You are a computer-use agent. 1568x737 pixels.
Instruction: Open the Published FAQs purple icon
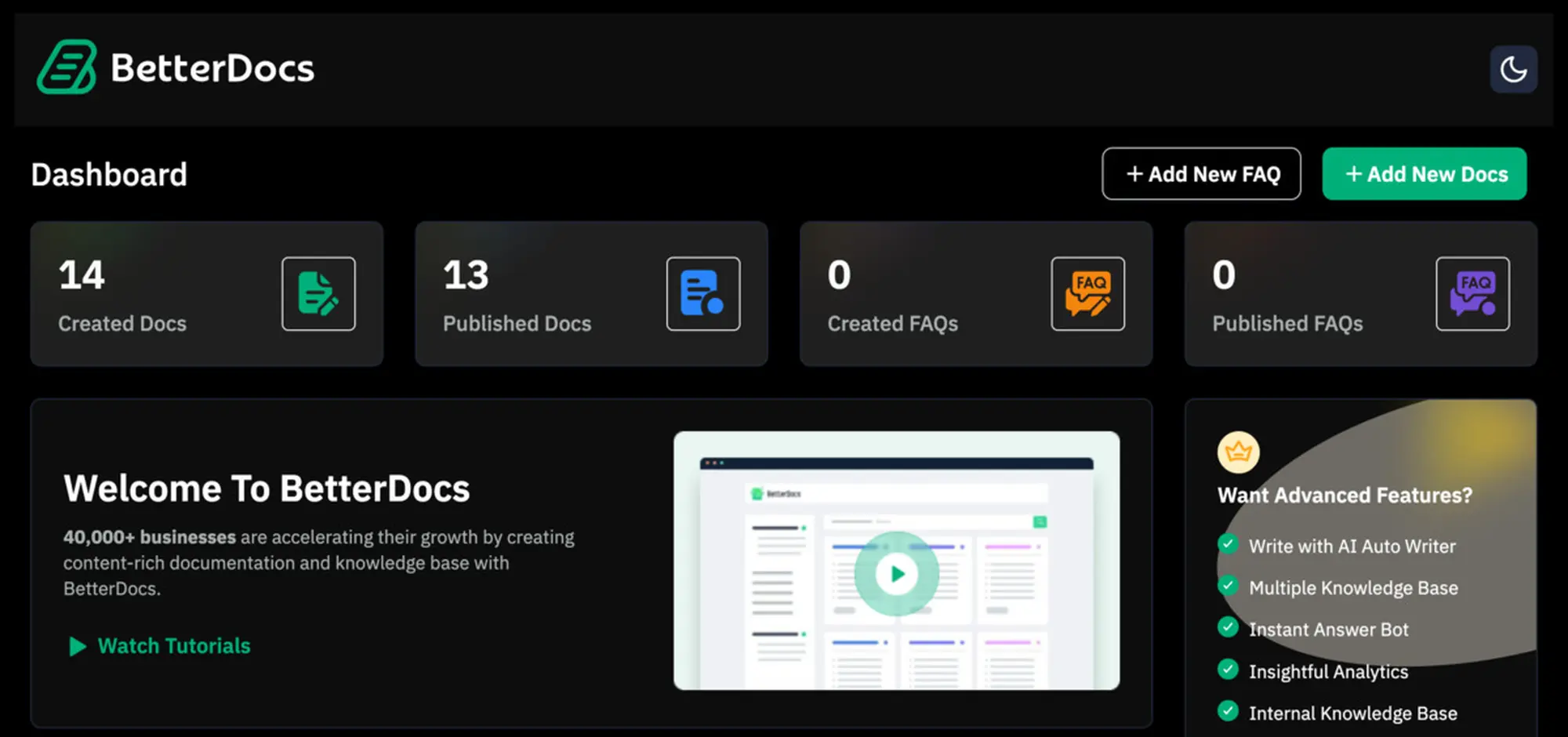click(1472, 294)
